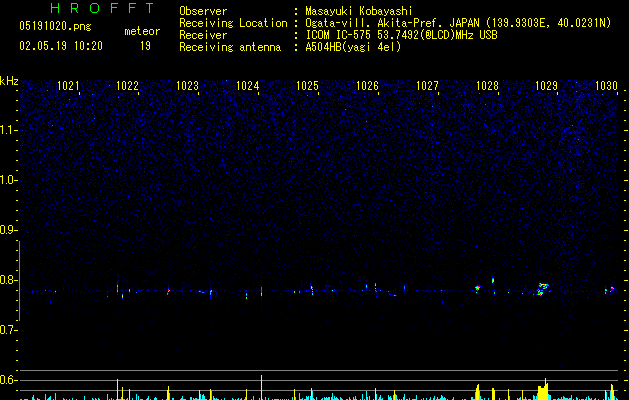629x400 pixels.
Task: Click the 1022 time axis label
Action: point(127,85)
